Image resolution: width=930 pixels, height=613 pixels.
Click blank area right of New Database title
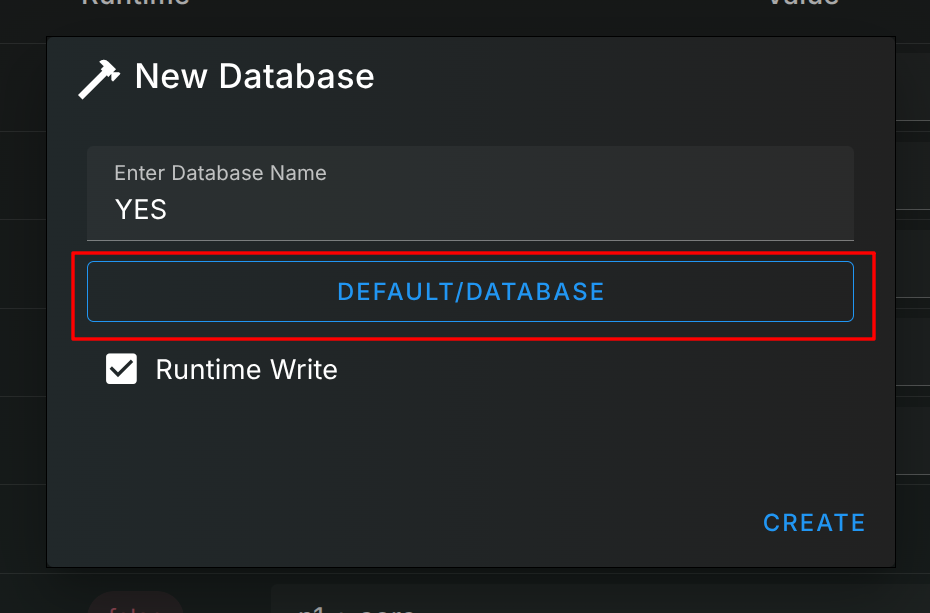click(620, 77)
